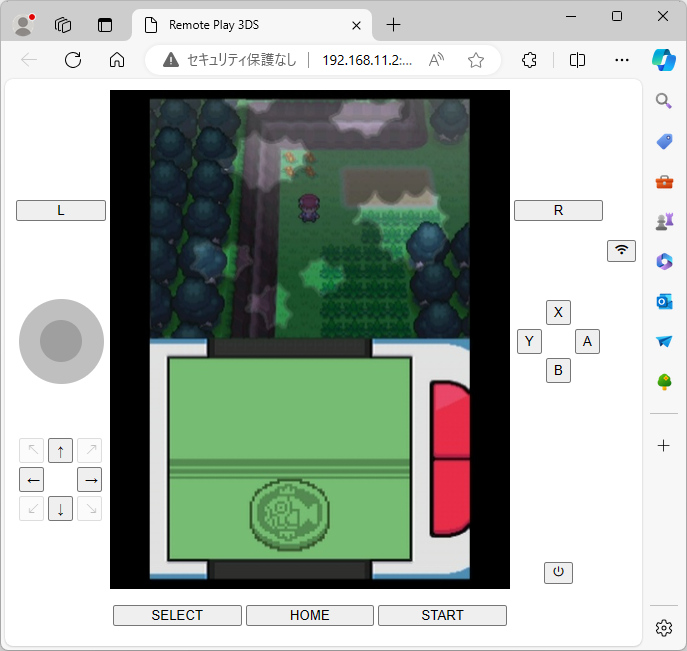This screenshot has height=651, width=687.
Task: Click the Wi-Fi connection icon button
Action: pyautogui.click(x=621, y=251)
